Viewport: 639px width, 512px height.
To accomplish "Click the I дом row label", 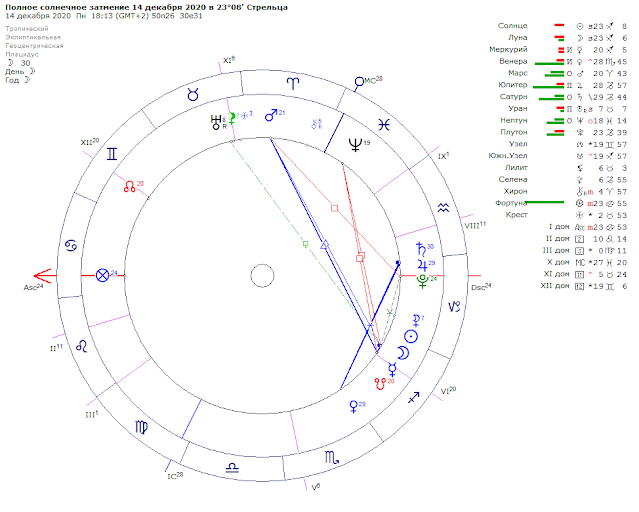I will [559, 227].
